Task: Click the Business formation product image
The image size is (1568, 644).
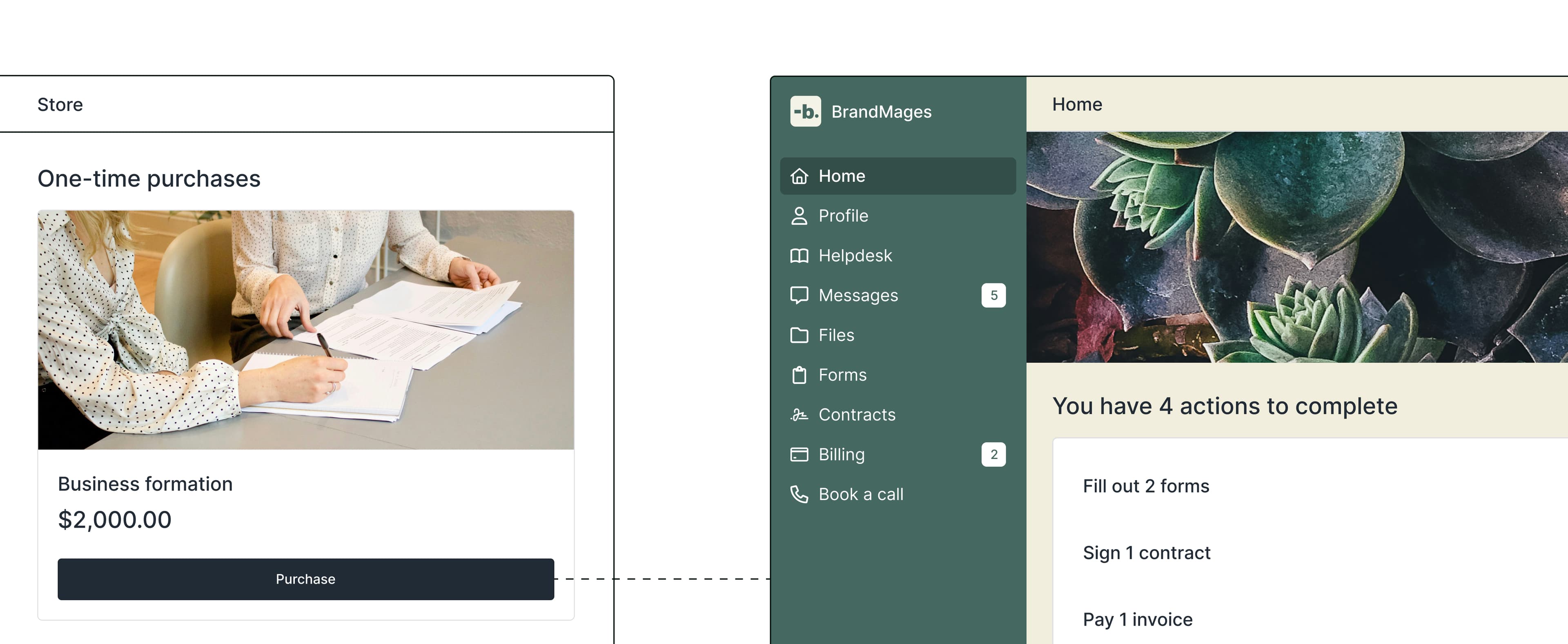Action: tap(305, 330)
